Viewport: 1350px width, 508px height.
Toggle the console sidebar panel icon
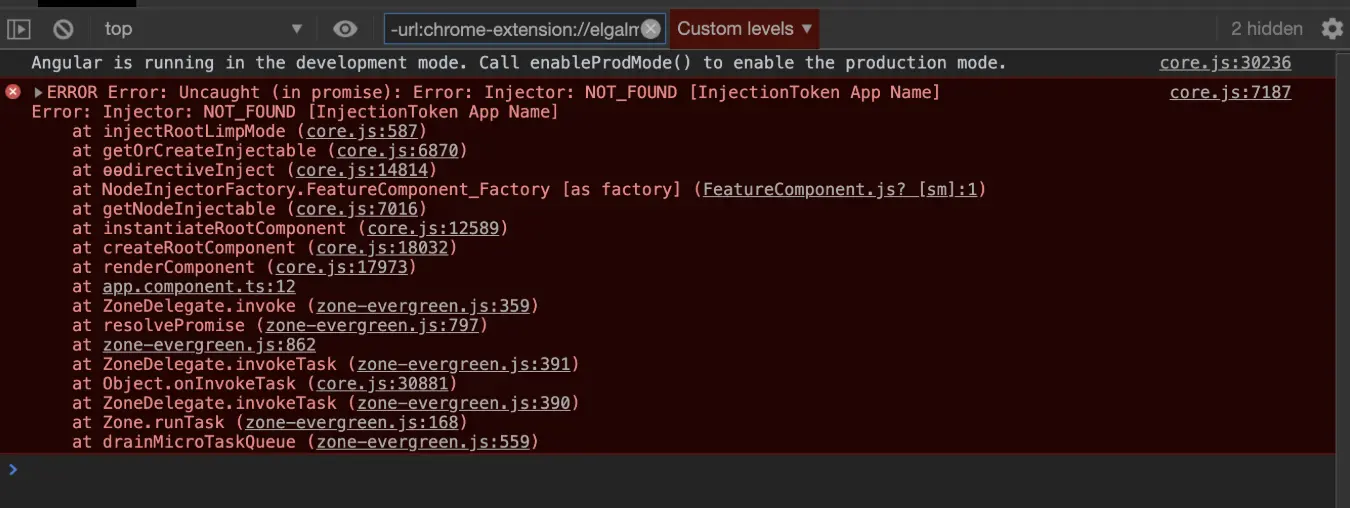click(18, 29)
